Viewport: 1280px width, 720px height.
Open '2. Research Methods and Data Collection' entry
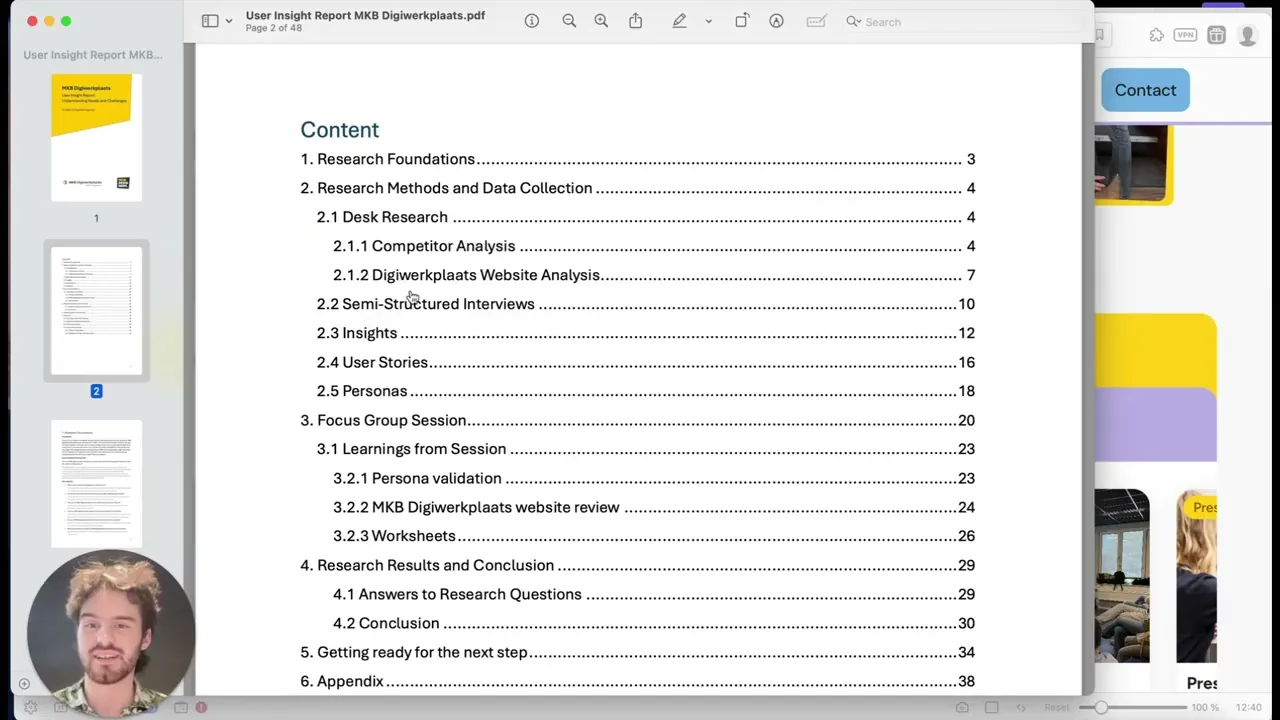[637, 188]
